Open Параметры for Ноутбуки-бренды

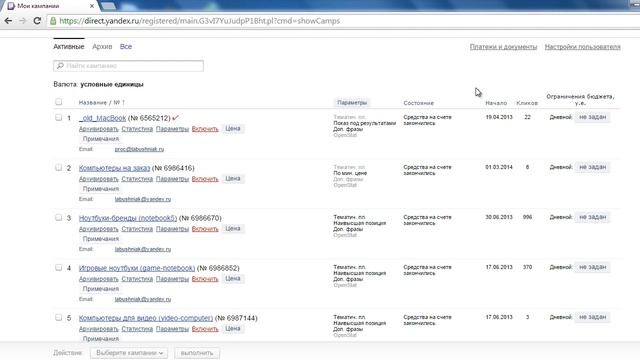point(172,229)
